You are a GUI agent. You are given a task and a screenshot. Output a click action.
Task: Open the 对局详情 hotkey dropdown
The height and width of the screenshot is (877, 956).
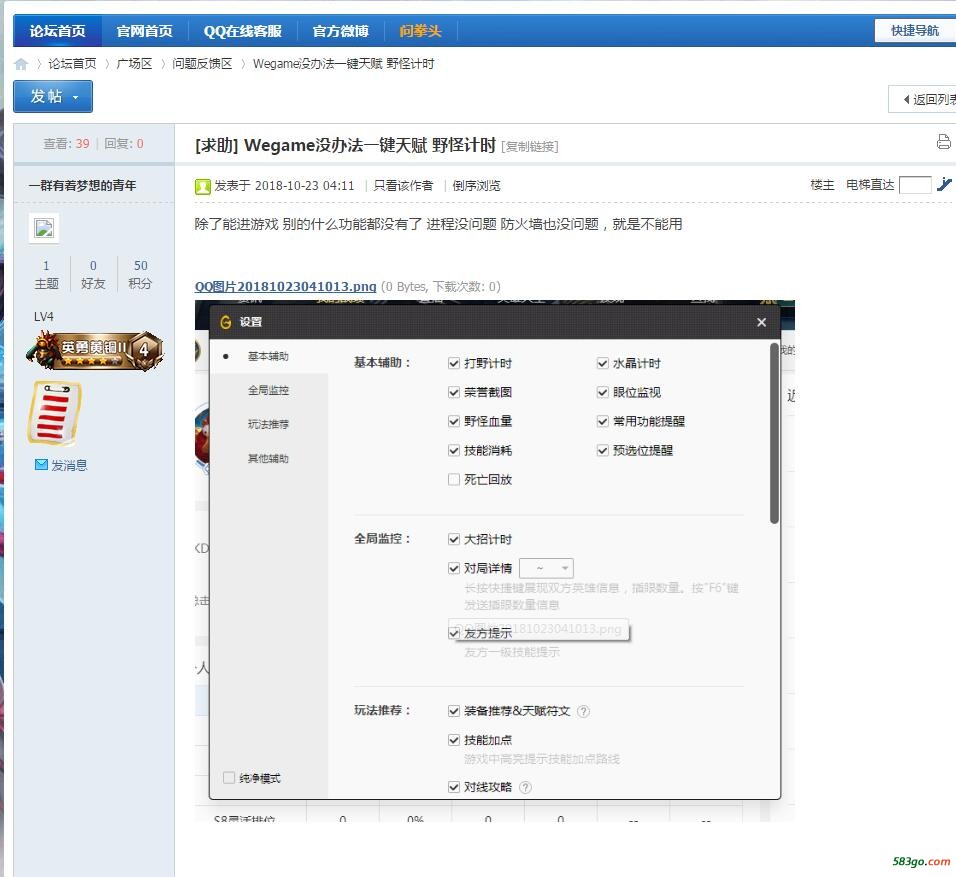tap(546, 568)
